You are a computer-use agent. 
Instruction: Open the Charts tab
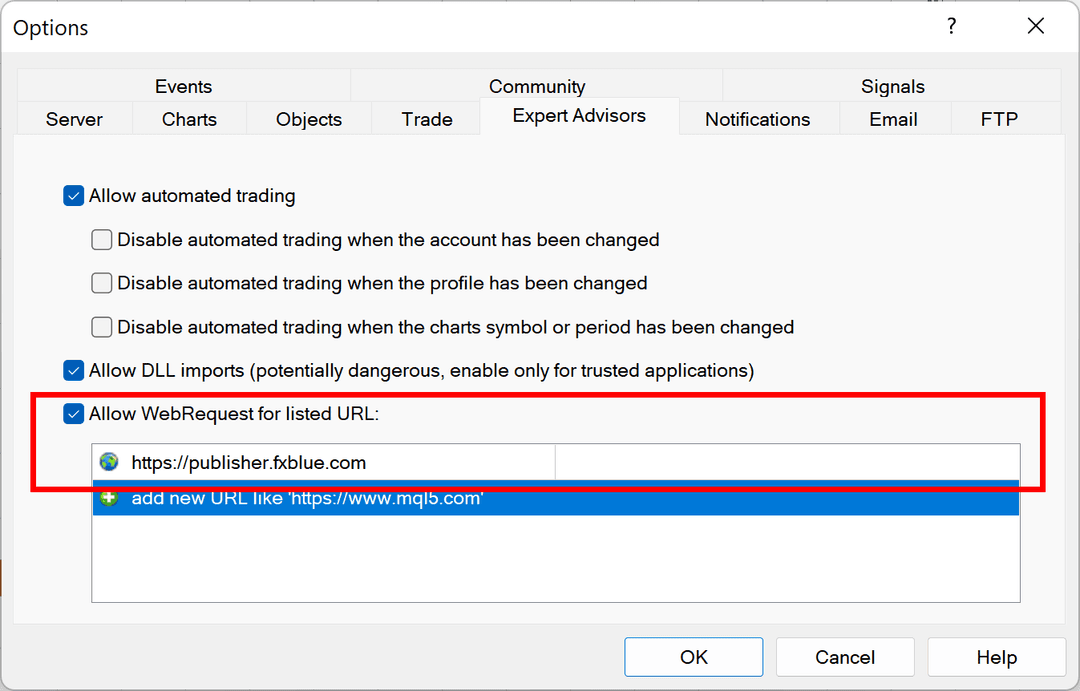[188, 118]
